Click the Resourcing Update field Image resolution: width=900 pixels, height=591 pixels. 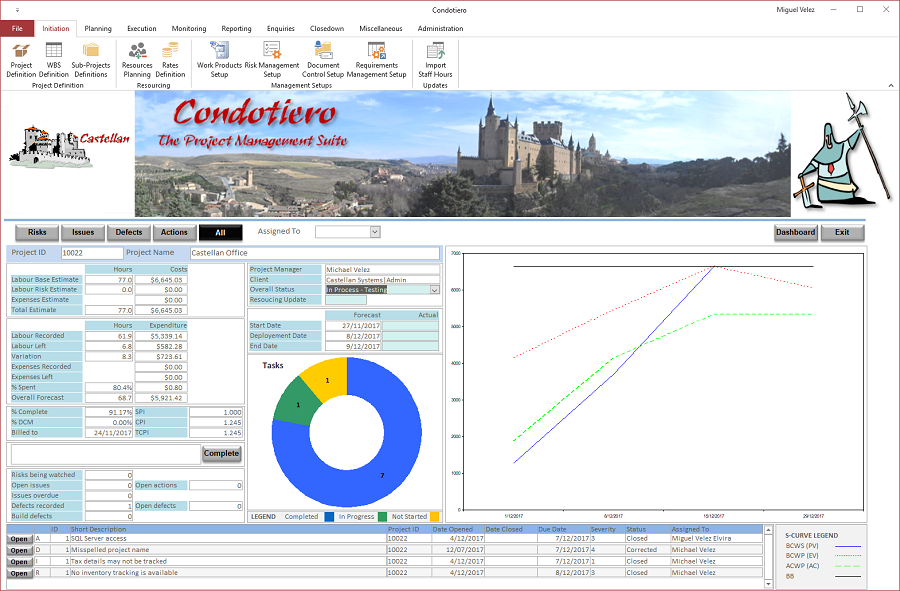point(346,300)
